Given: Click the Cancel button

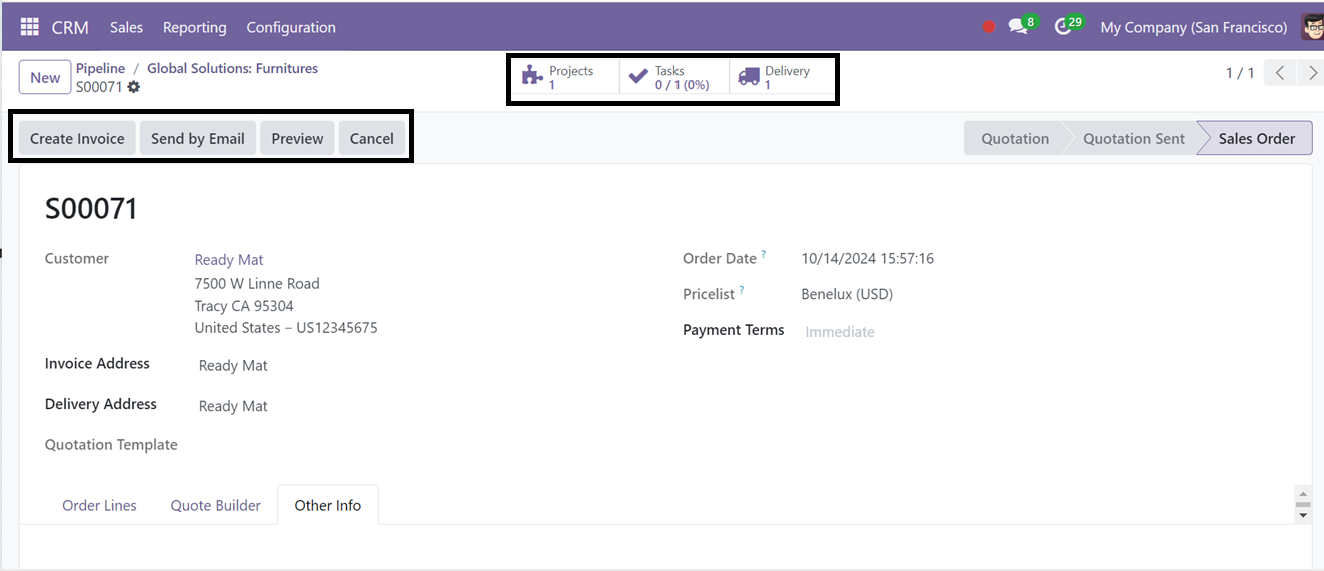Looking at the screenshot, I should point(372,138).
